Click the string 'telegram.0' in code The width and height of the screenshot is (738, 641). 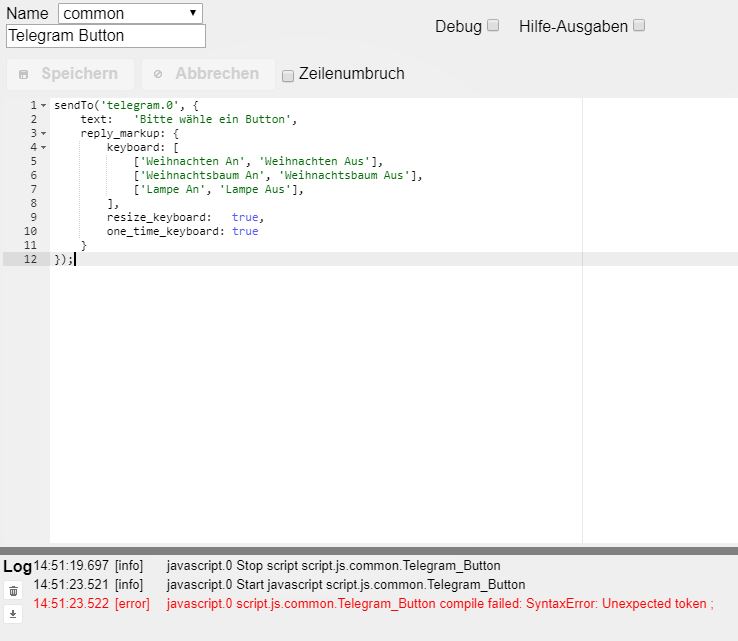tap(139, 105)
